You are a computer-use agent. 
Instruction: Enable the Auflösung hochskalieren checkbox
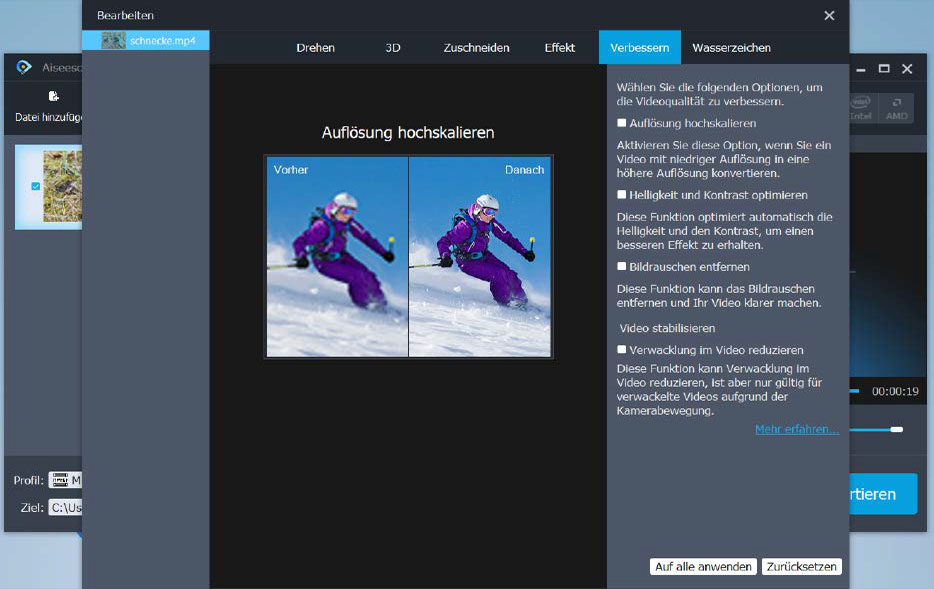point(621,124)
